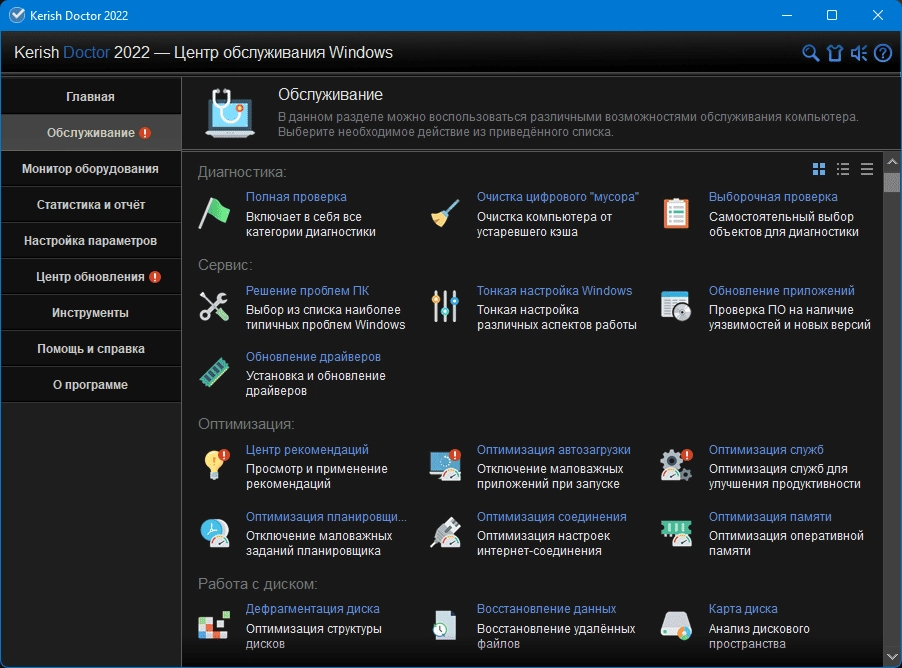Open Настройка параметров tab

(x=91, y=241)
